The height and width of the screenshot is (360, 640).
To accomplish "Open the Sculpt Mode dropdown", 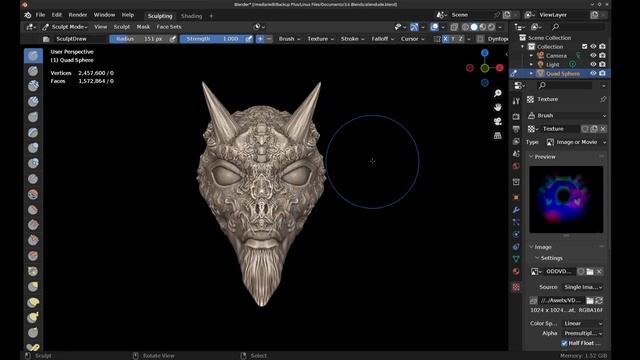I will (x=65, y=27).
